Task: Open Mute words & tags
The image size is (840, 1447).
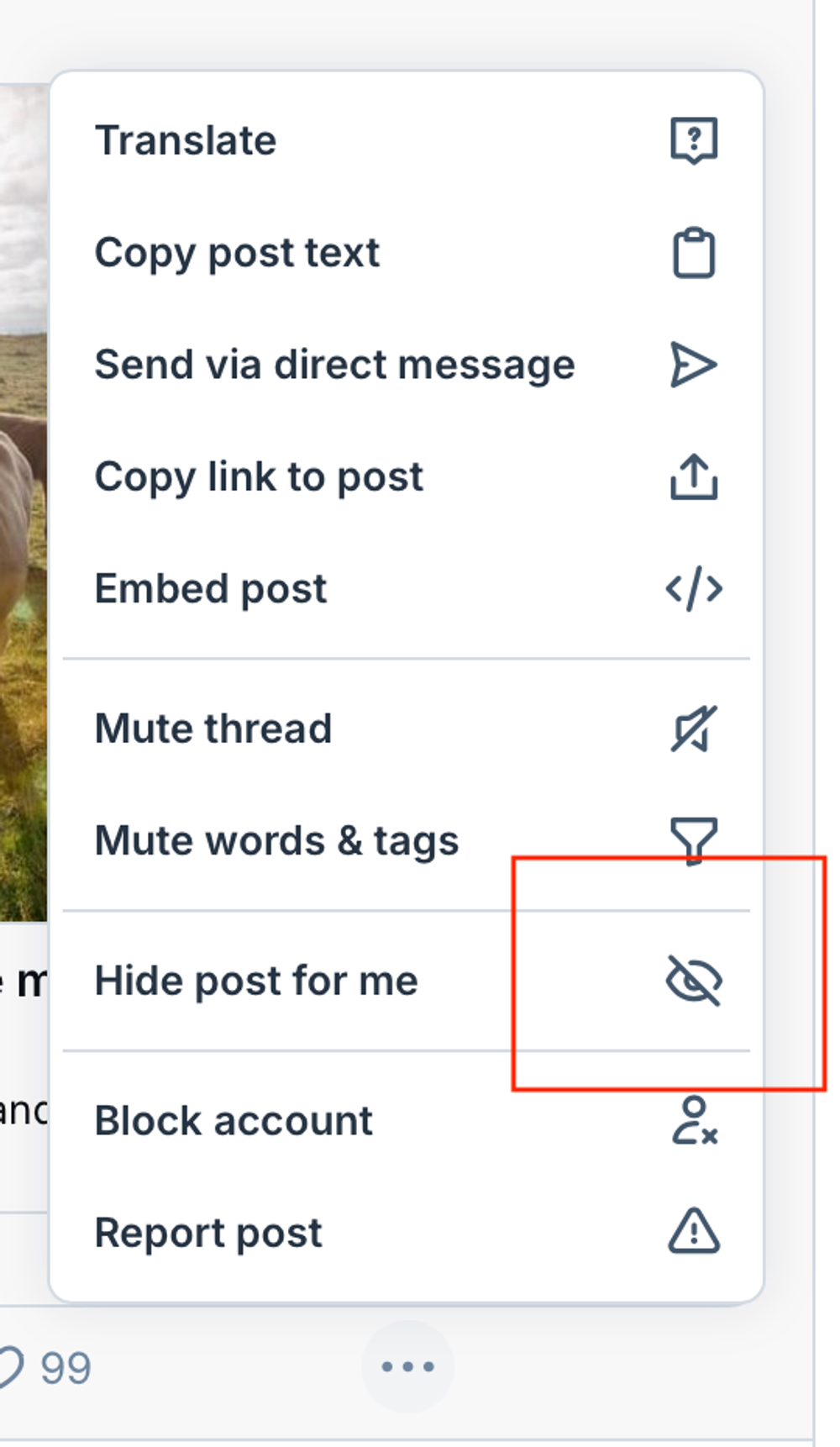Action: coord(407,840)
